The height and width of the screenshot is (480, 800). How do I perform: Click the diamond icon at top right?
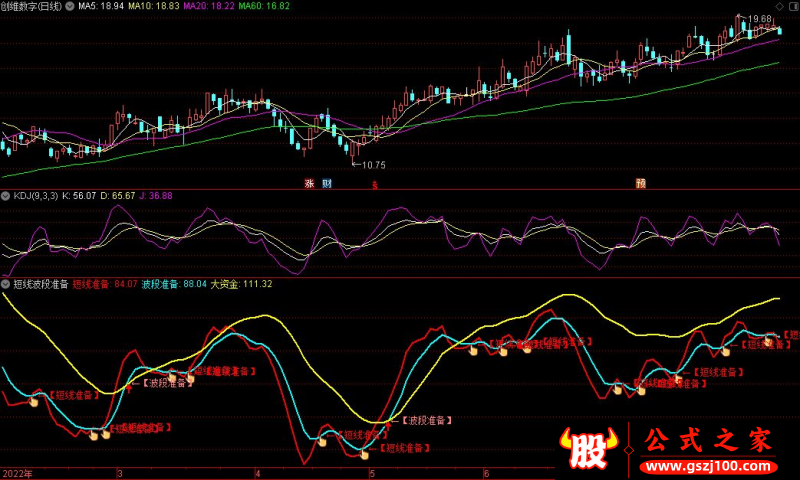[x=779, y=6]
